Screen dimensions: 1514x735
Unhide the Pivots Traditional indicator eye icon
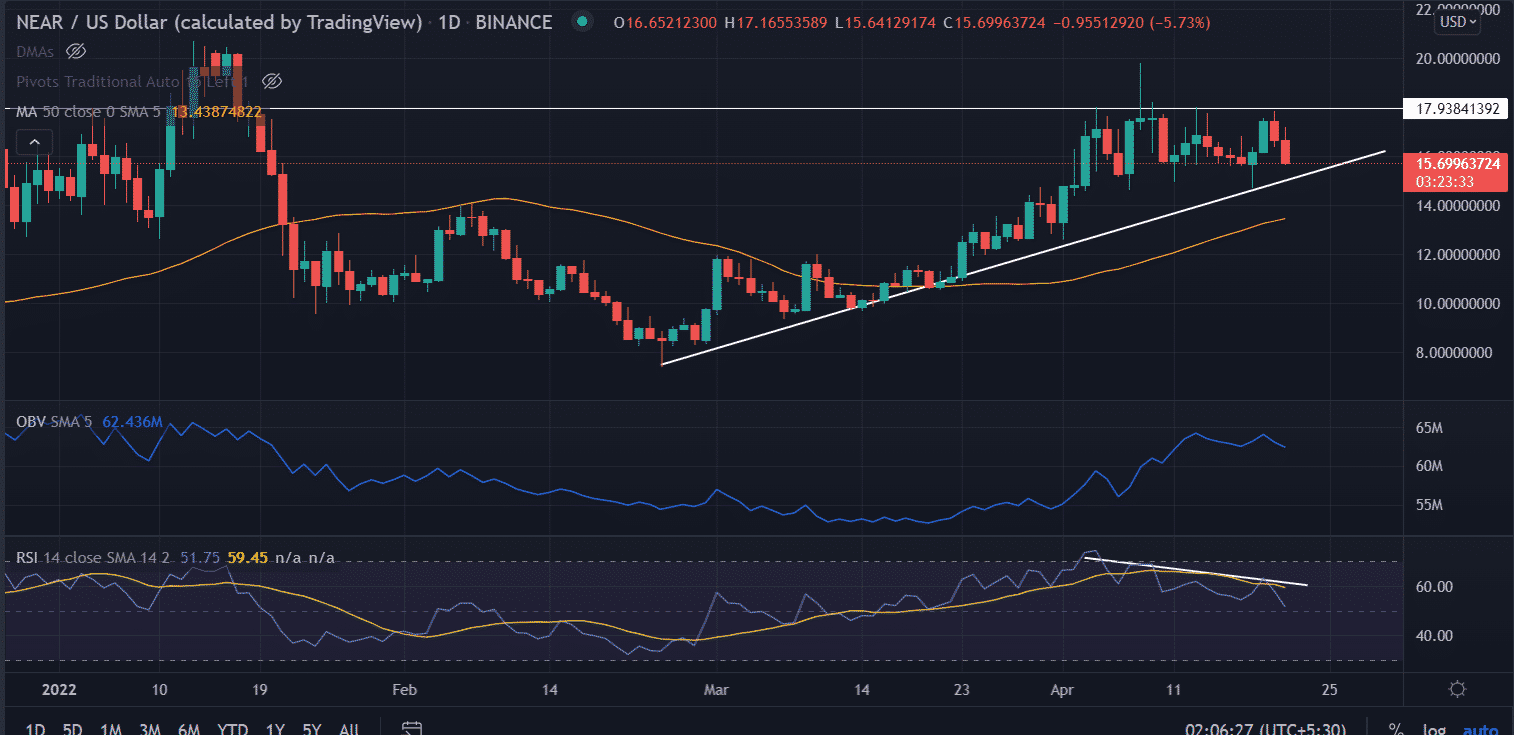click(271, 81)
